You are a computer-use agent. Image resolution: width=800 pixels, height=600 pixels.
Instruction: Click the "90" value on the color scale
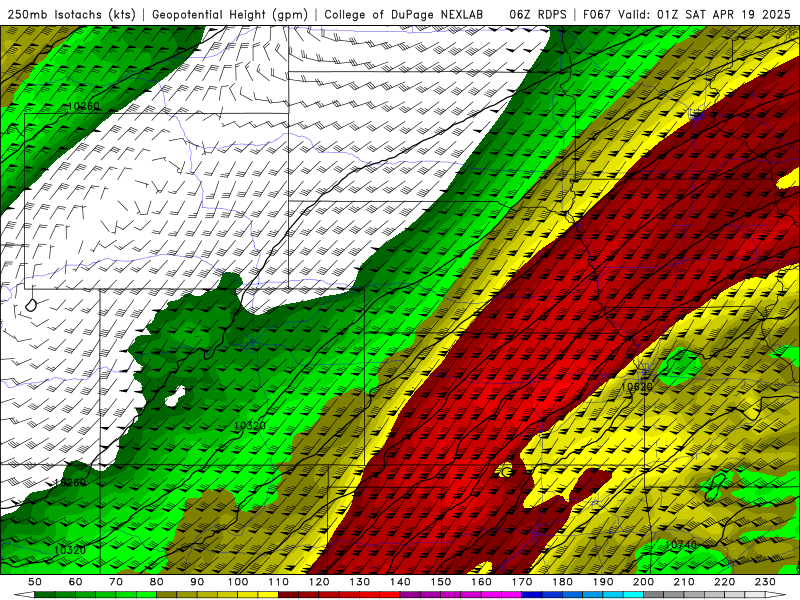[197, 582]
